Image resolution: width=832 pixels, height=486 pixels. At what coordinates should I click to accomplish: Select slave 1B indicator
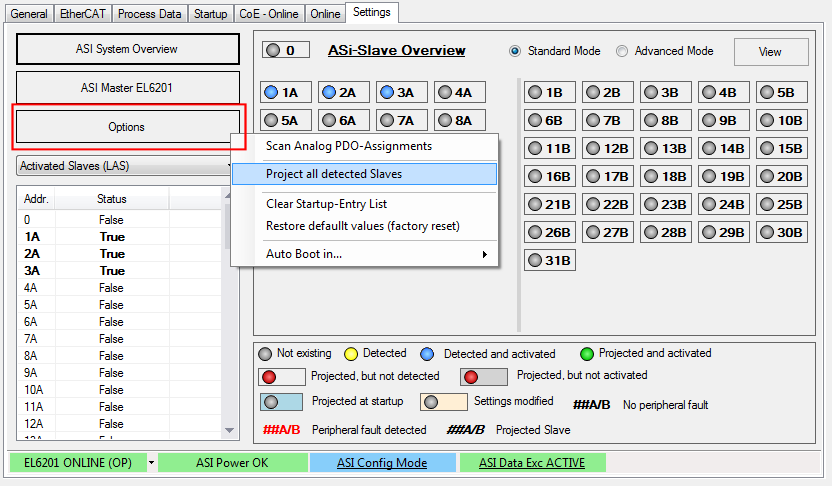[x=550, y=92]
